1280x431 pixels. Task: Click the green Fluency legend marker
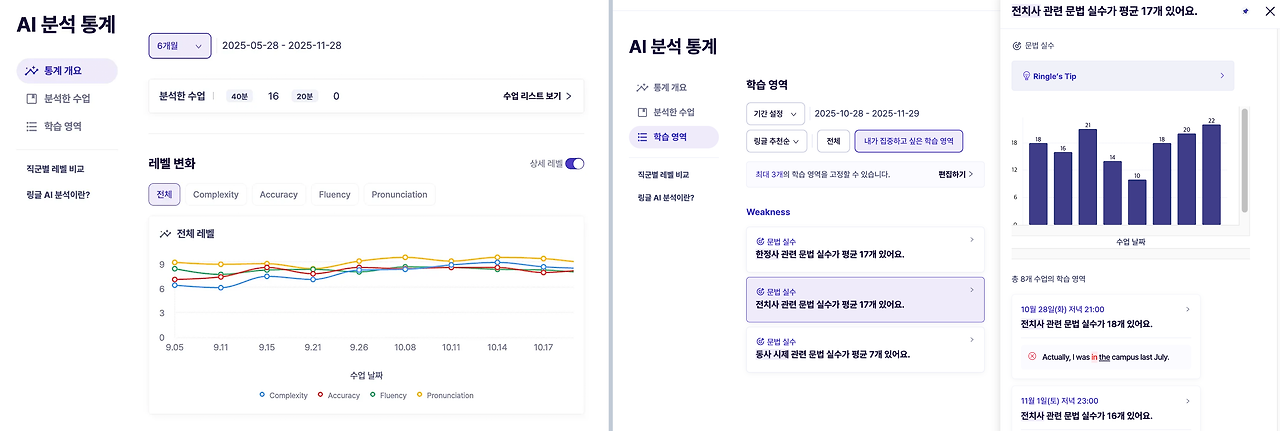pos(372,395)
